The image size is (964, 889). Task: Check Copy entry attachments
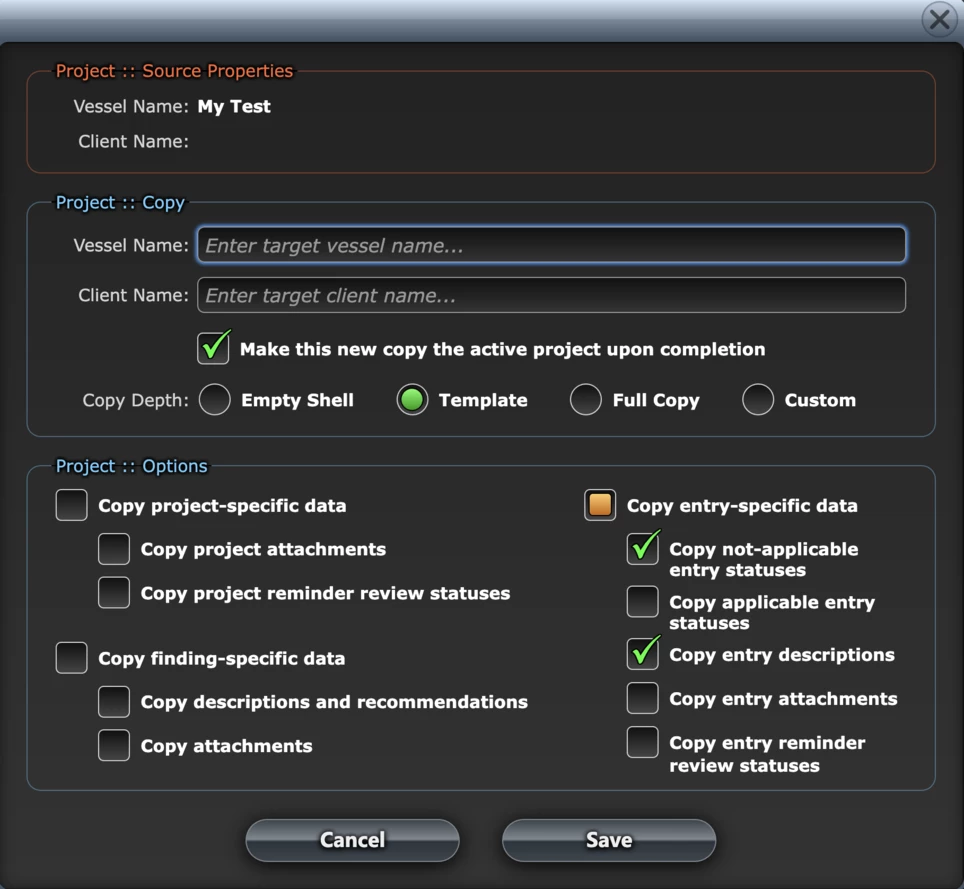643,698
